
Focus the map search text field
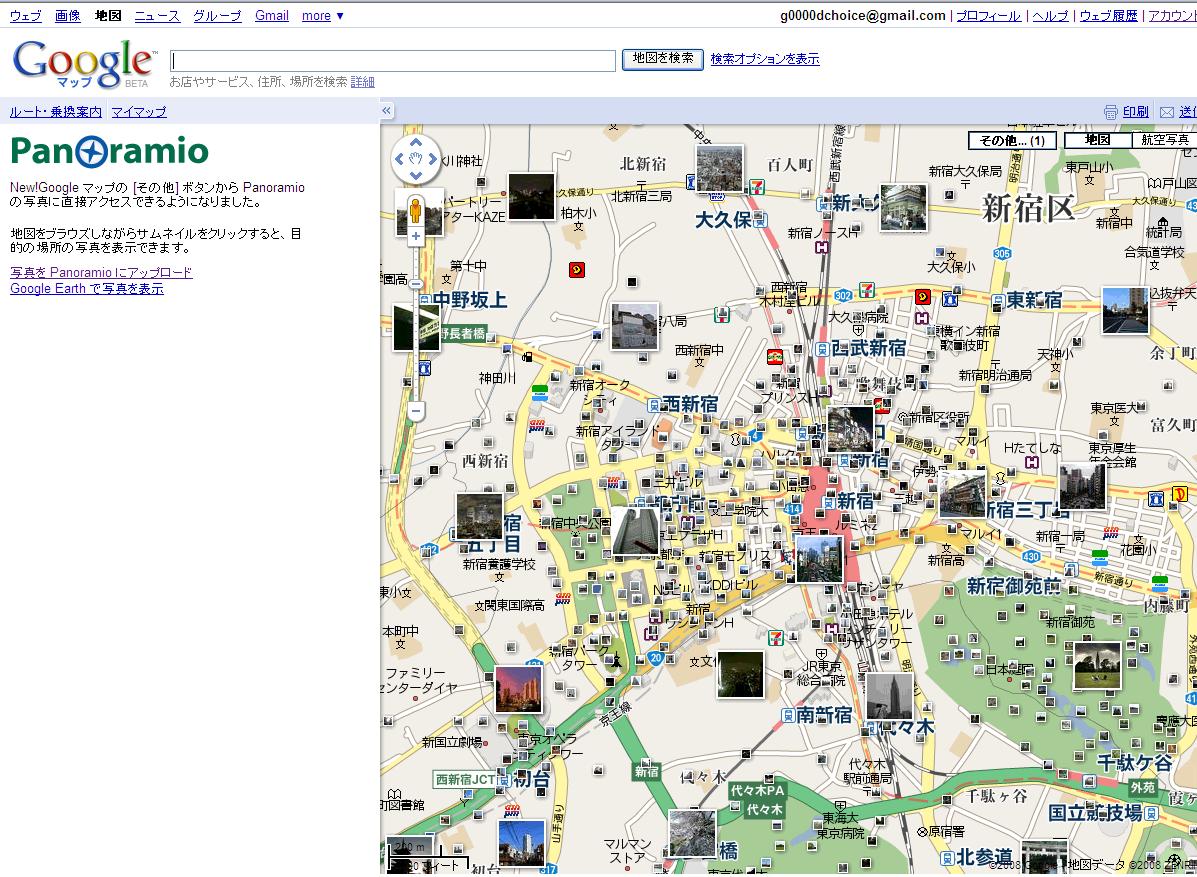393,61
